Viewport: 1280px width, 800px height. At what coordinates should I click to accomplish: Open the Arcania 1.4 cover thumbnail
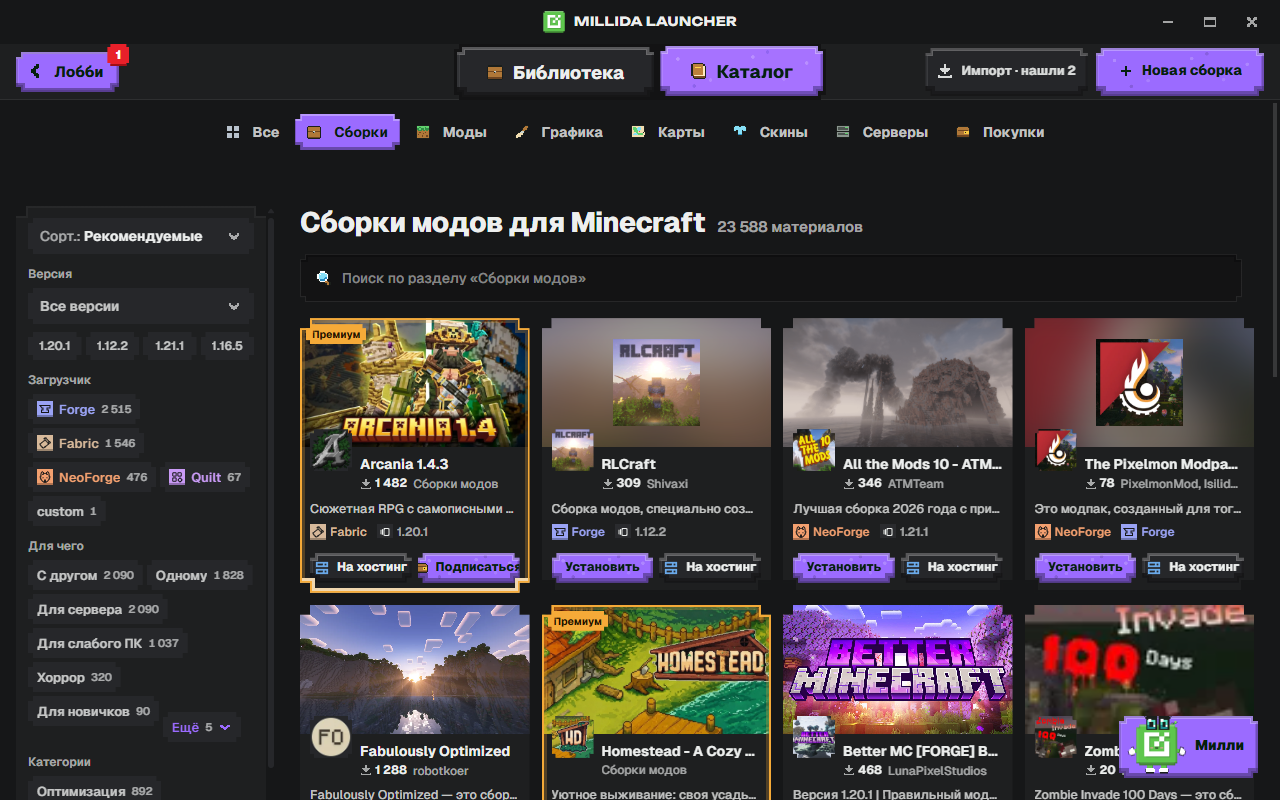coord(415,384)
